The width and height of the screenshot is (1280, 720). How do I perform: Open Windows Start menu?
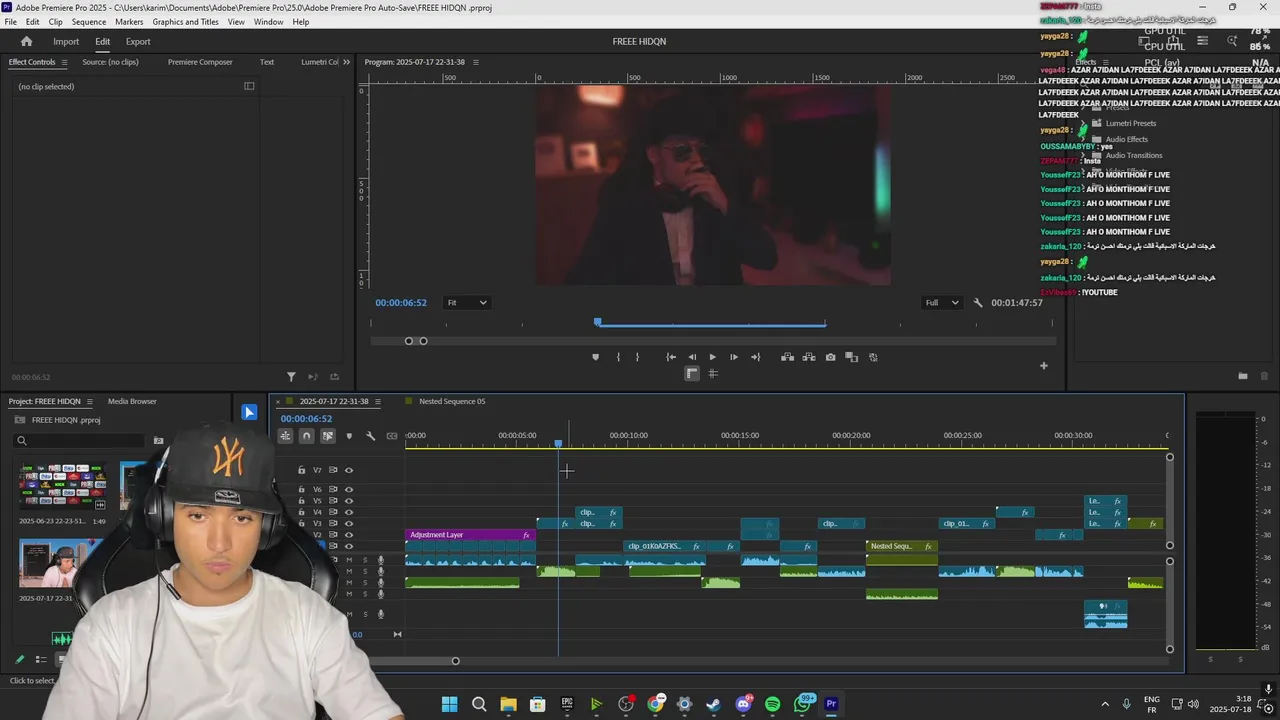[x=449, y=704]
